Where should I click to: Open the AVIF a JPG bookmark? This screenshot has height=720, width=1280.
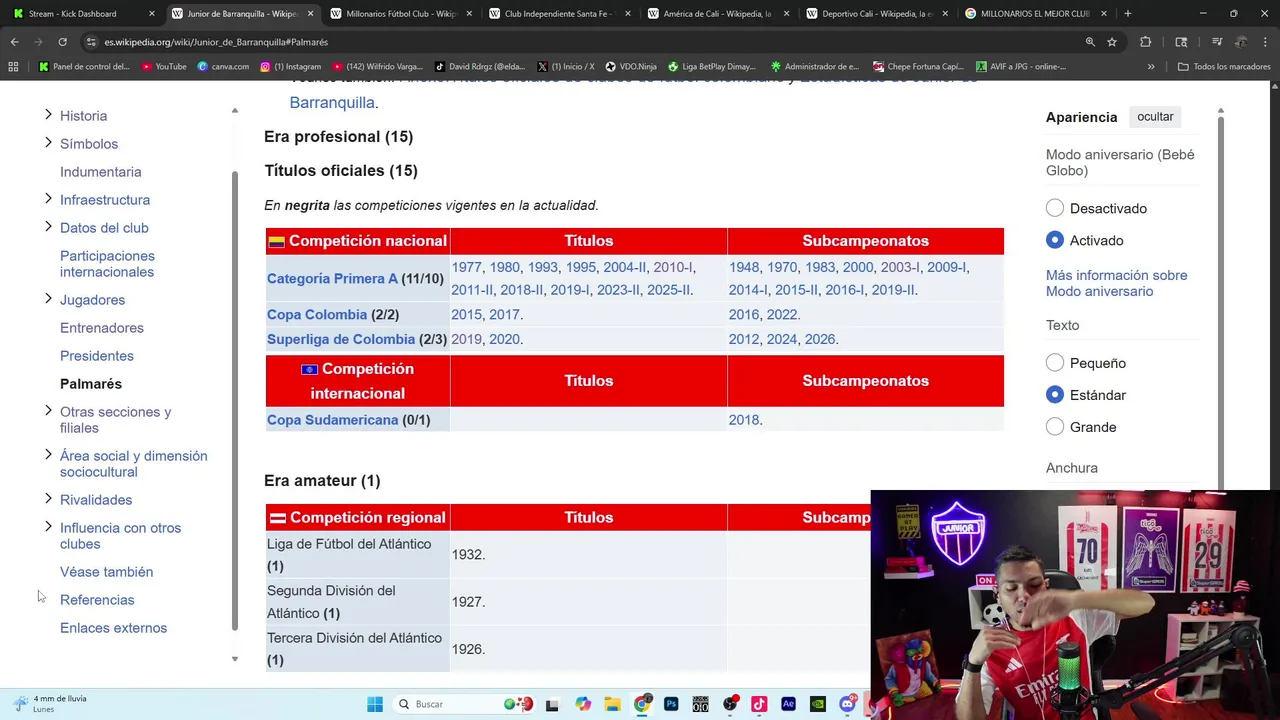[x=1020, y=67]
